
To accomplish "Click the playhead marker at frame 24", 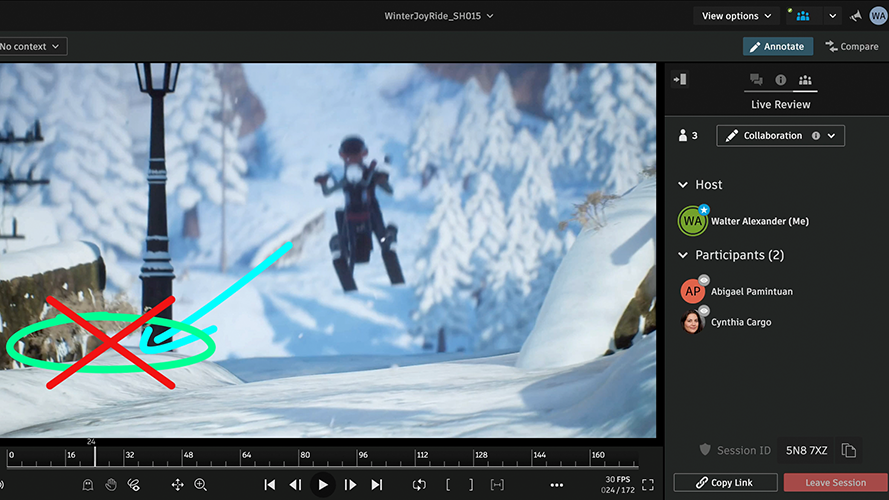I will [94, 454].
